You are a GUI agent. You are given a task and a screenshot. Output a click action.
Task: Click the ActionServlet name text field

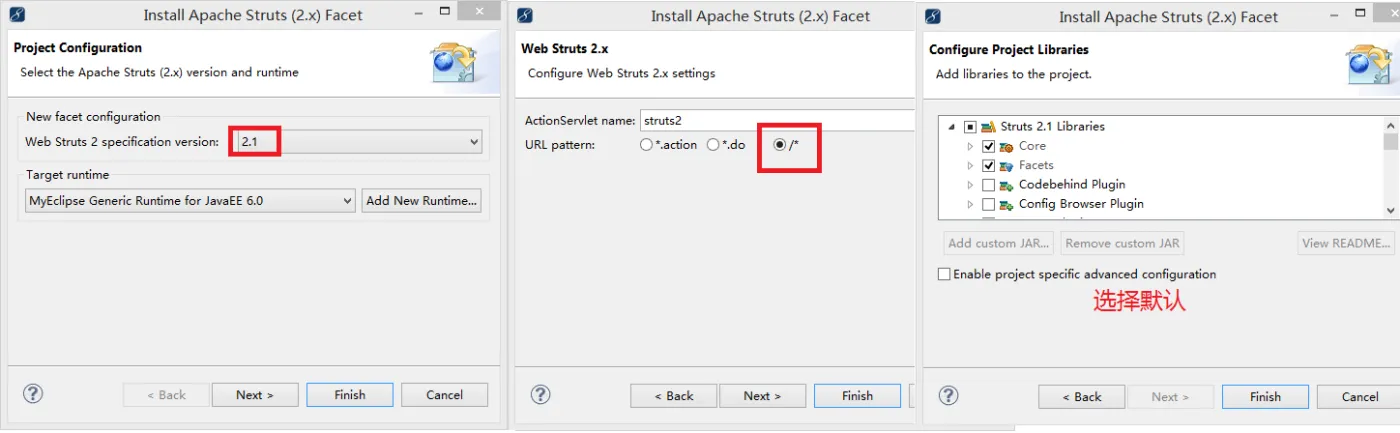[x=776, y=120]
